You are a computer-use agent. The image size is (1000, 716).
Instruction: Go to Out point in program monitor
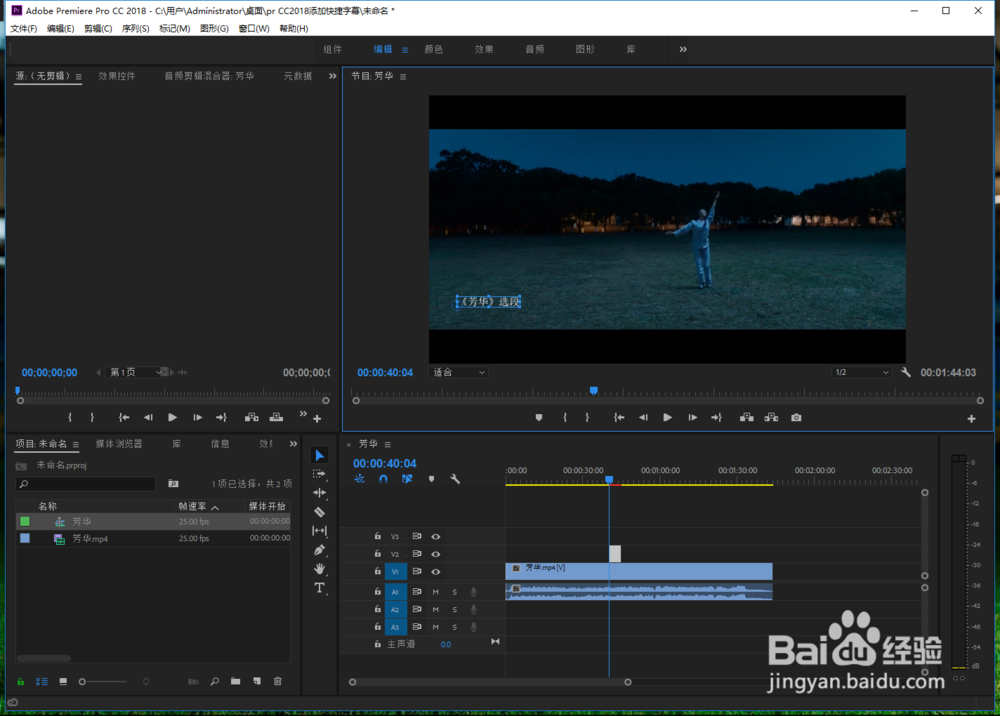point(717,418)
